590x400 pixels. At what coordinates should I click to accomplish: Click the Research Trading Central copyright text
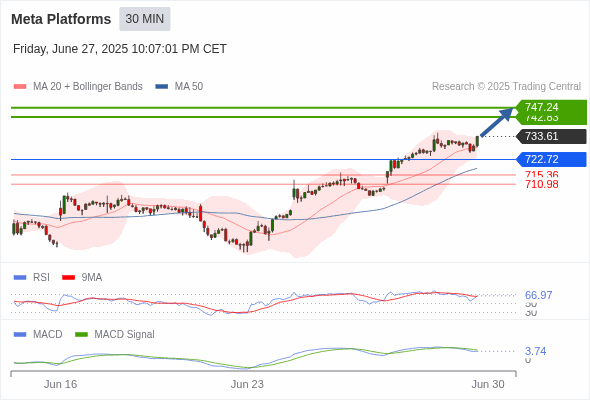[506, 87]
